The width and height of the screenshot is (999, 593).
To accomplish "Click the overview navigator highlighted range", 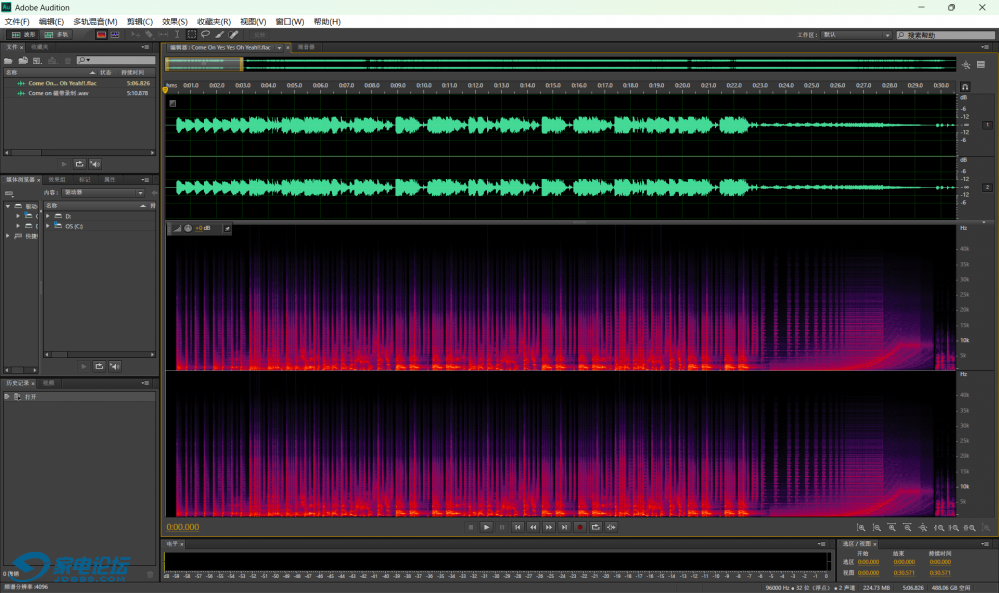I will click(x=204, y=64).
